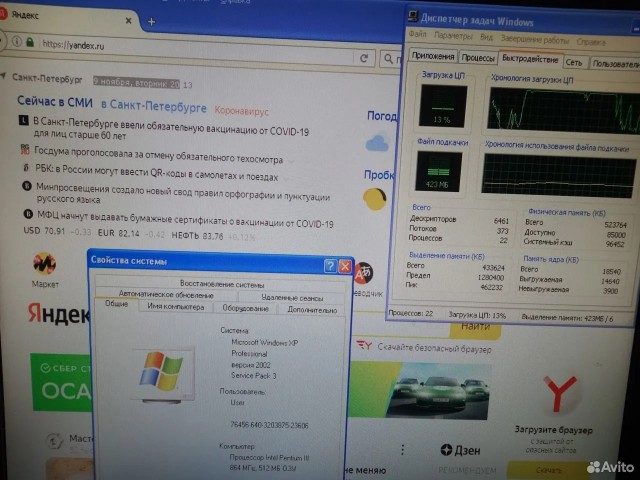Reload the page with refresh icon
This screenshot has width=640, height=480.
click(x=364, y=58)
